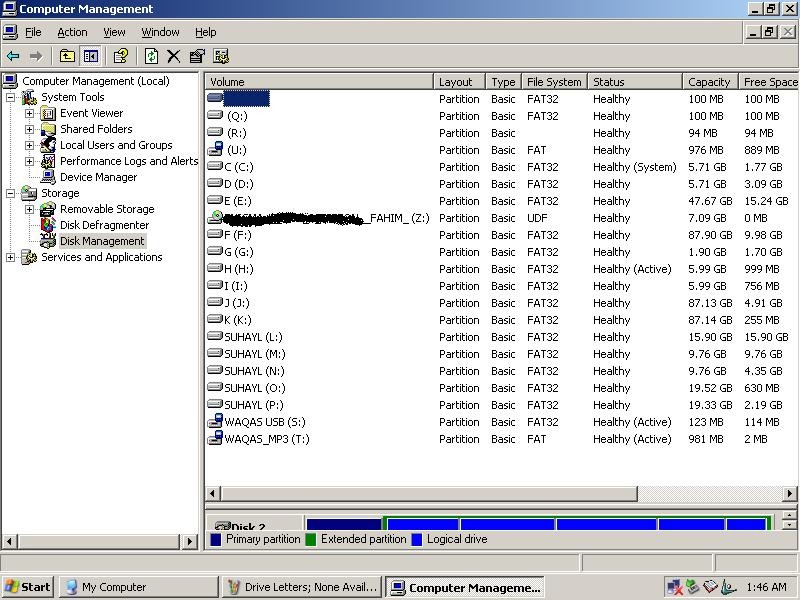Click the network icon in system tray
Viewport: 800px width, 600px height.
[x=675, y=587]
